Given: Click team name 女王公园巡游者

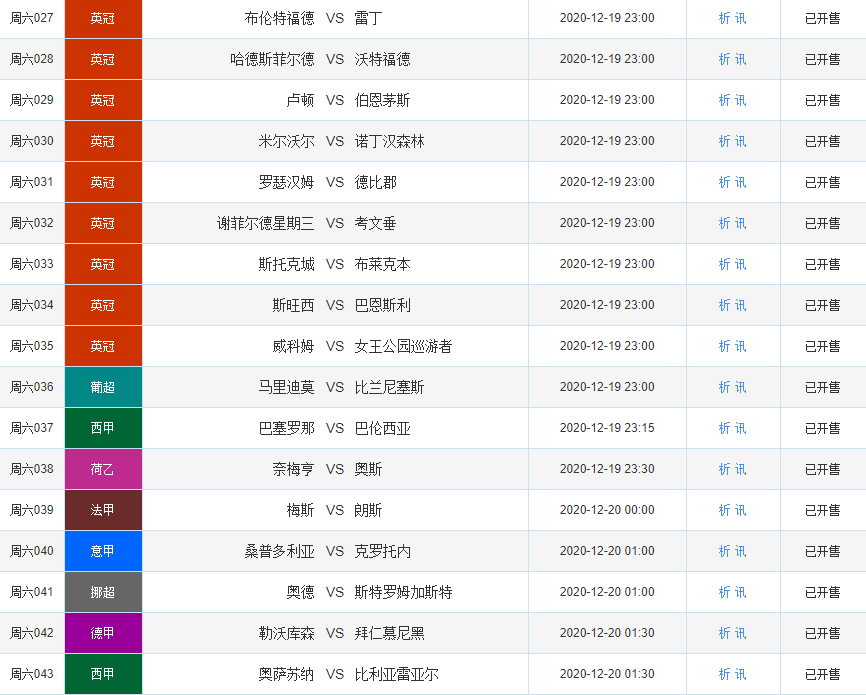Looking at the screenshot, I should click(x=403, y=346).
